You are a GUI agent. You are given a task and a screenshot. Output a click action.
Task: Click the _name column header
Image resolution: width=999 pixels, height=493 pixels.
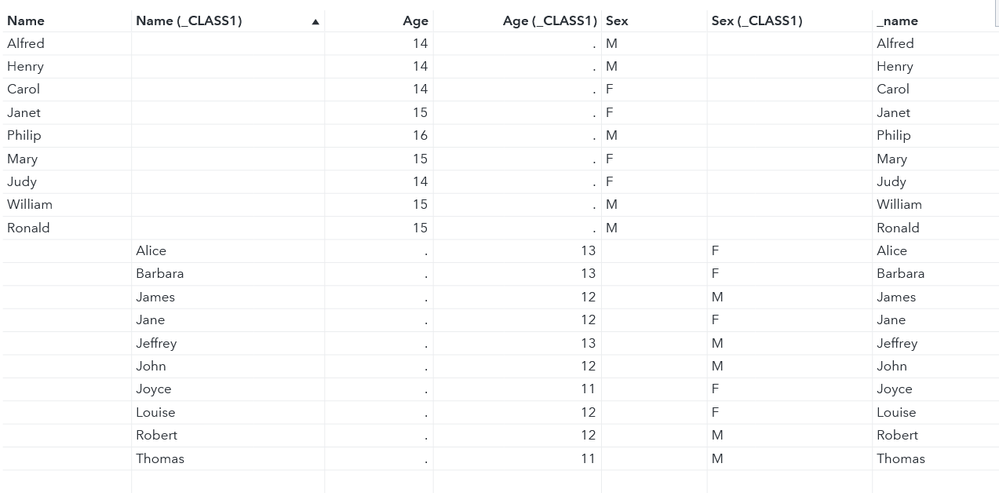[897, 21]
